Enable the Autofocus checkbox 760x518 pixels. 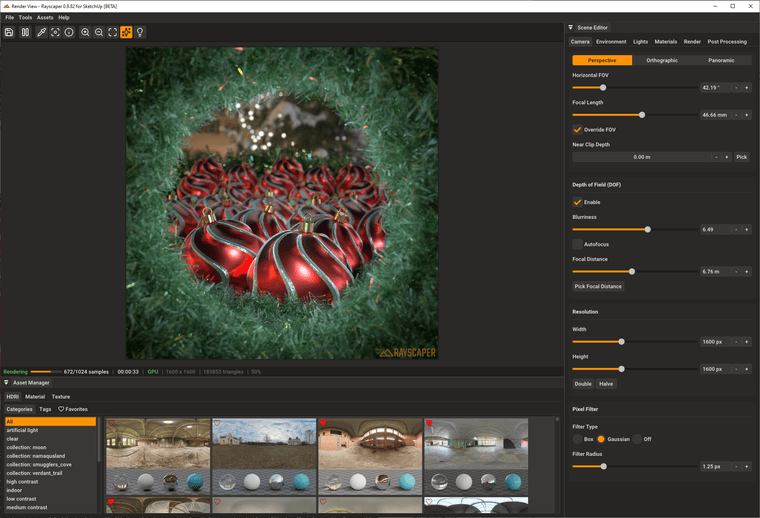pyautogui.click(x=577, y=244)
